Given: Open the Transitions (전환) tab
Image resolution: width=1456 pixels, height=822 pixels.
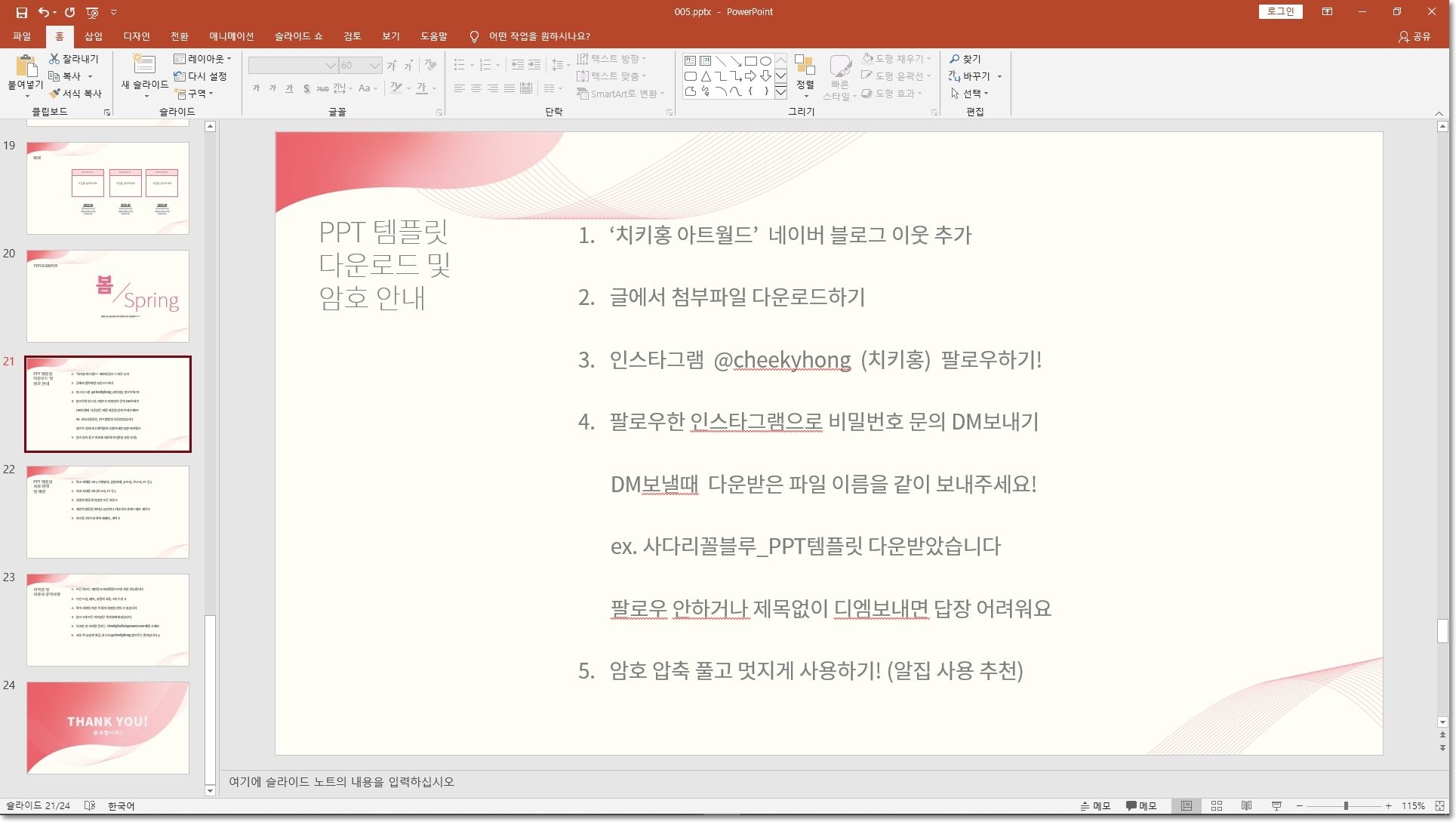Looking at the screenshot, I should [180, 36].
